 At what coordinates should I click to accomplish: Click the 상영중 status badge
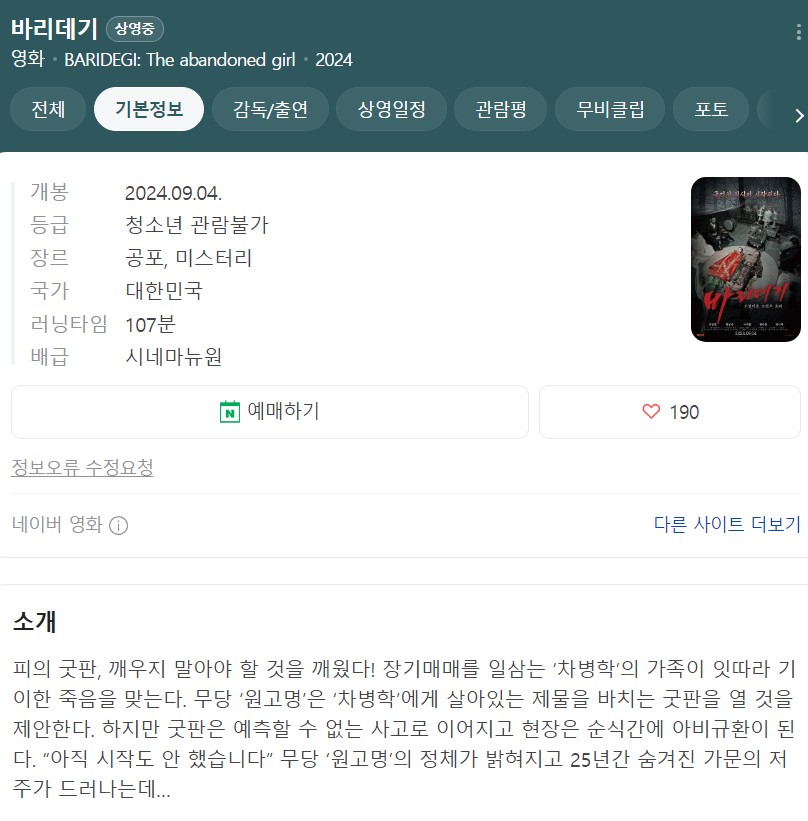135,29
